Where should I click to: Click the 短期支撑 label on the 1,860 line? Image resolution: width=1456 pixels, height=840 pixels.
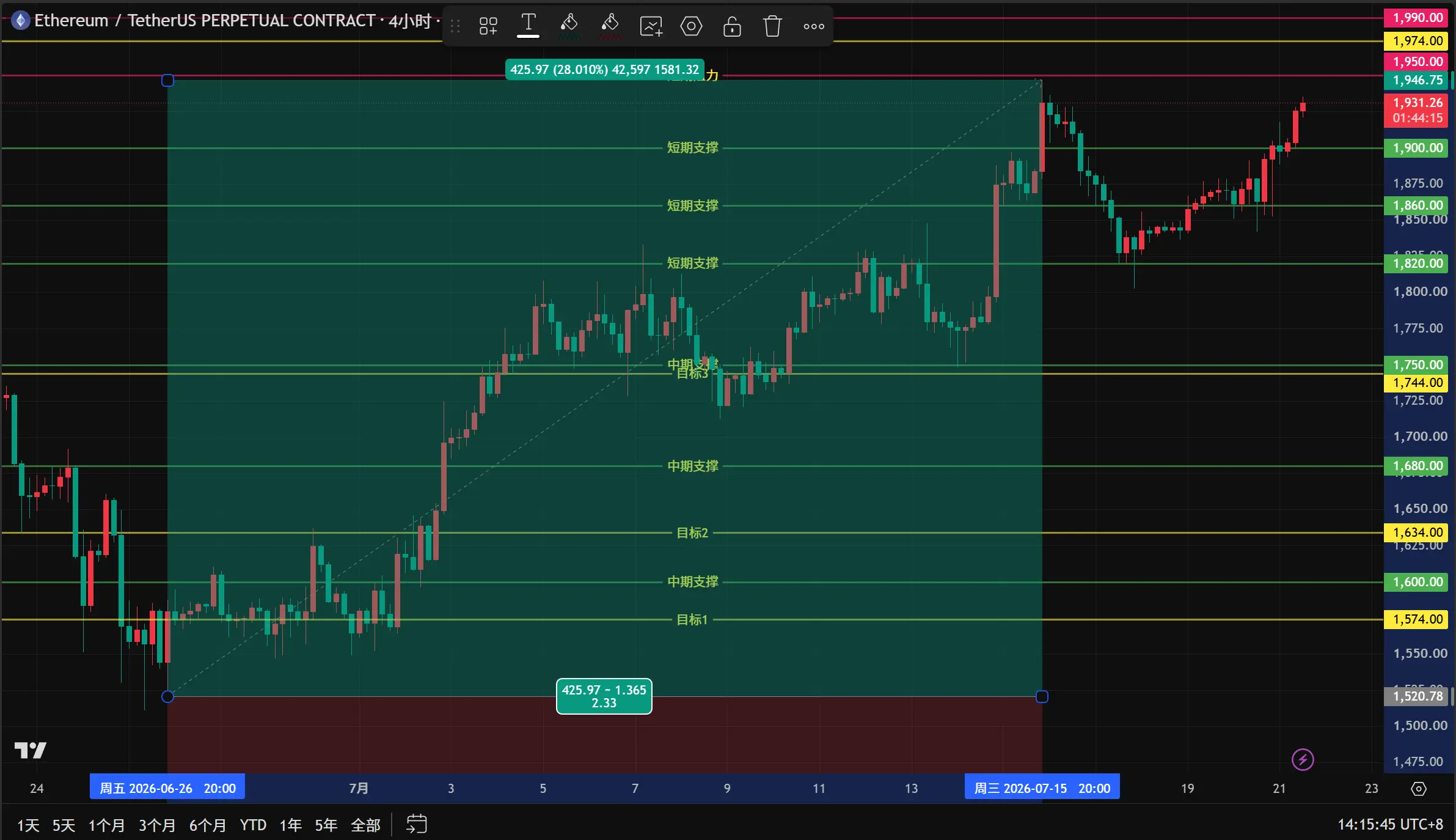692,205
